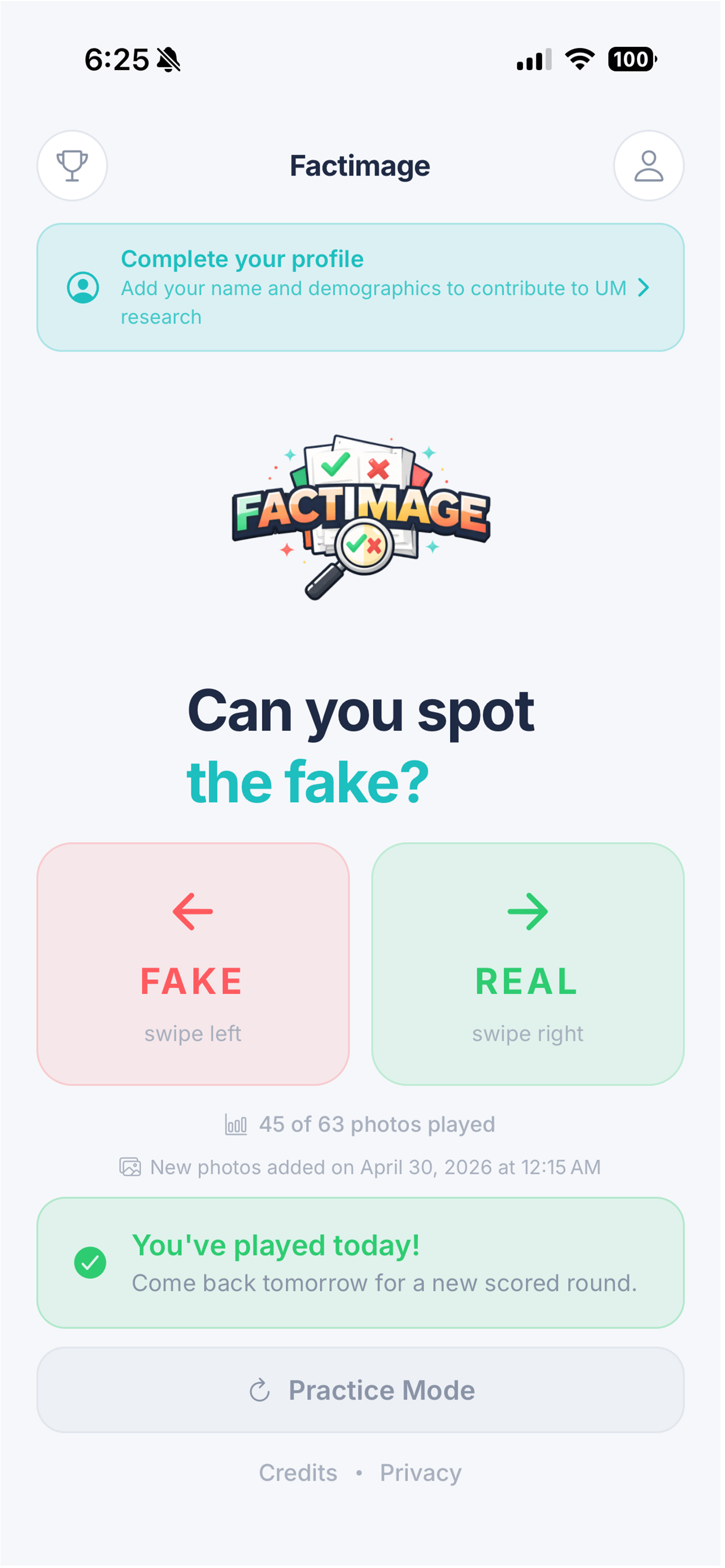Choose the REAL swipe right card
The width and height of the screenshot is (725, 1568).
[x=528, y=963]
